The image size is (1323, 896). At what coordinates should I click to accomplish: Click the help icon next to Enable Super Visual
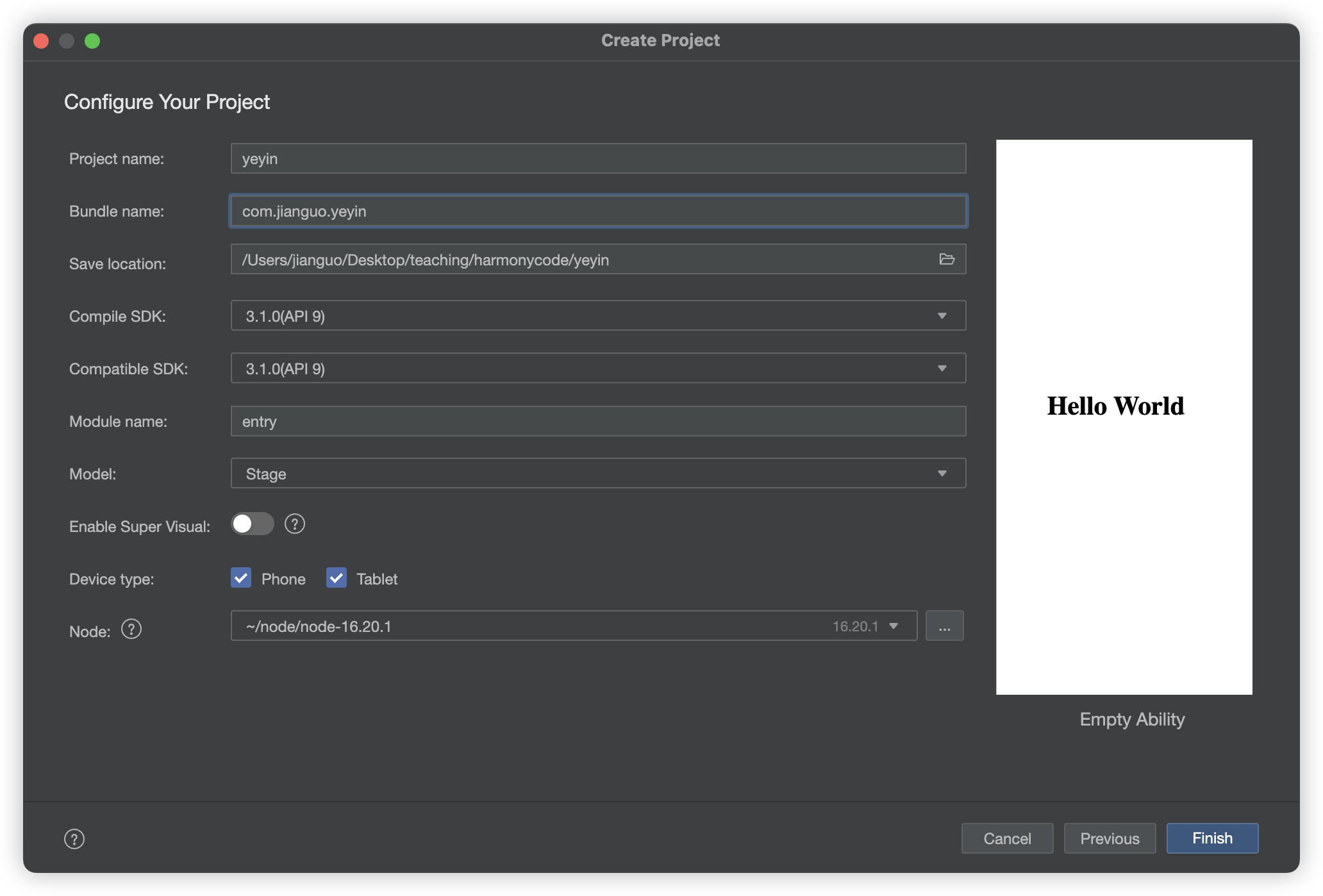pyautogui.click(x=295, y=525)
